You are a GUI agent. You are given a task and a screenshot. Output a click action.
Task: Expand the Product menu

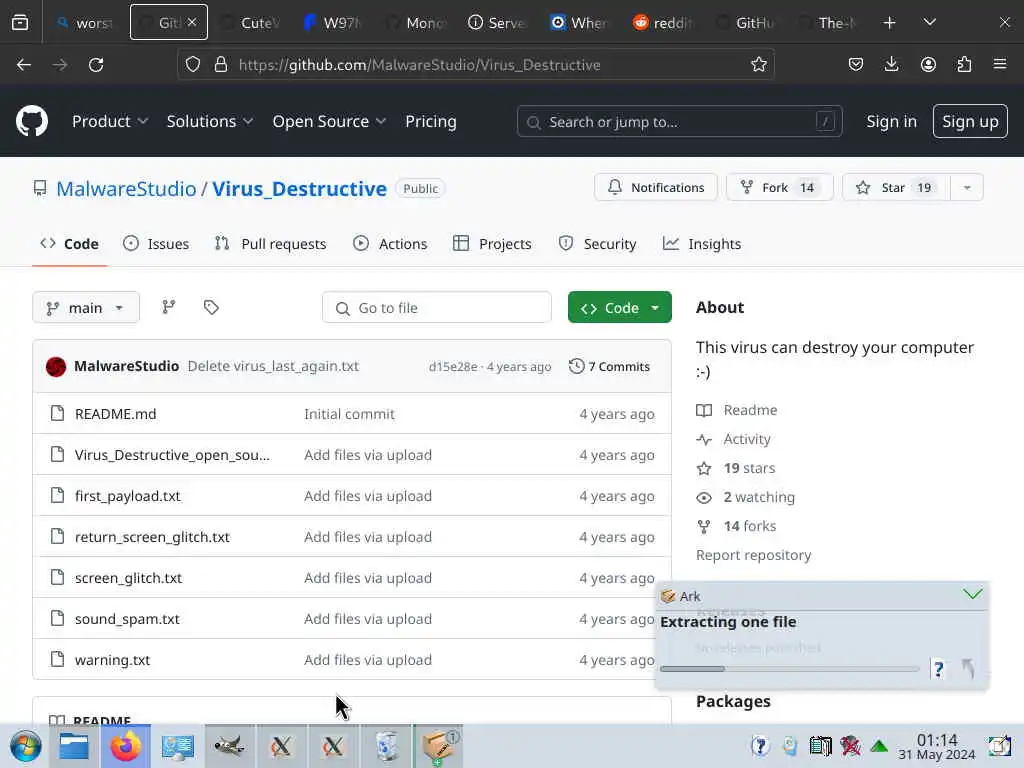(110, 121)
